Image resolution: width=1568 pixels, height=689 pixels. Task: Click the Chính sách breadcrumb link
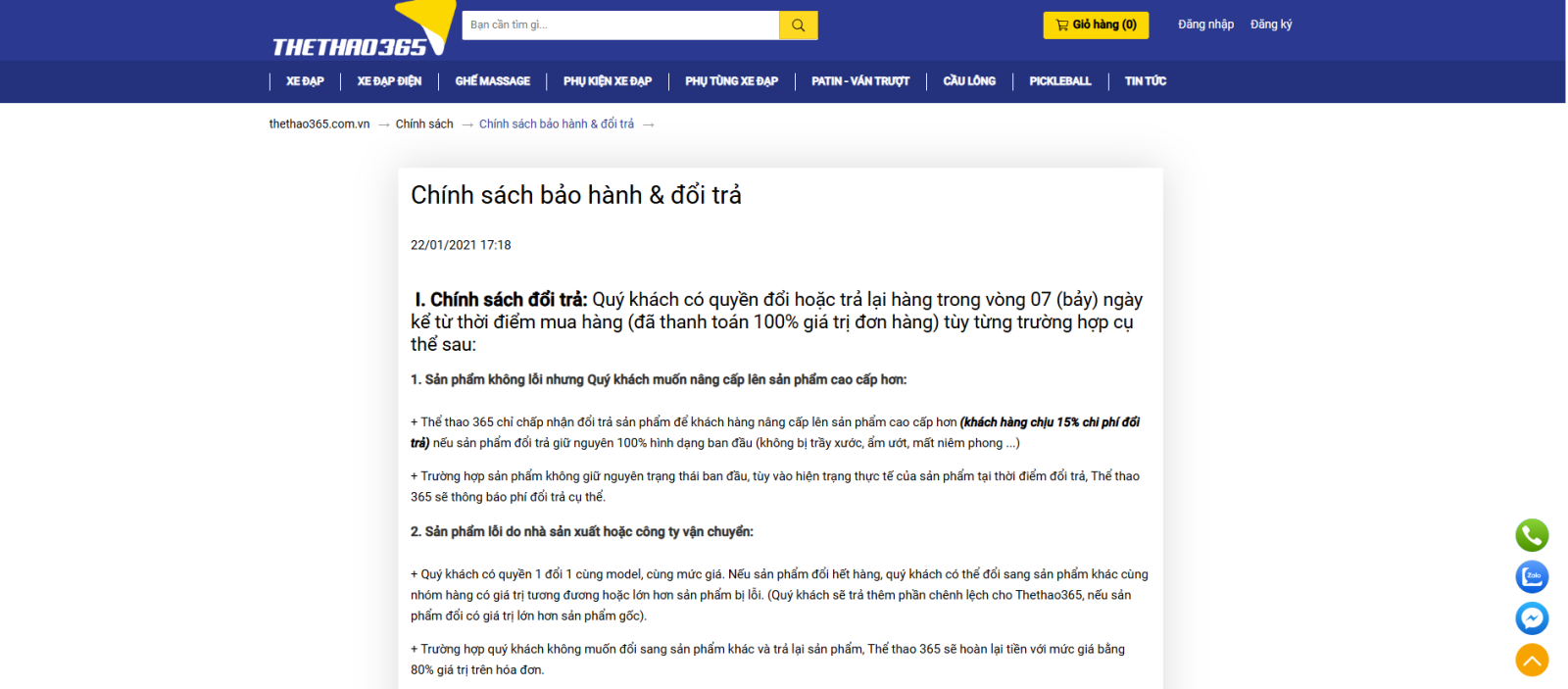(424, 124)
